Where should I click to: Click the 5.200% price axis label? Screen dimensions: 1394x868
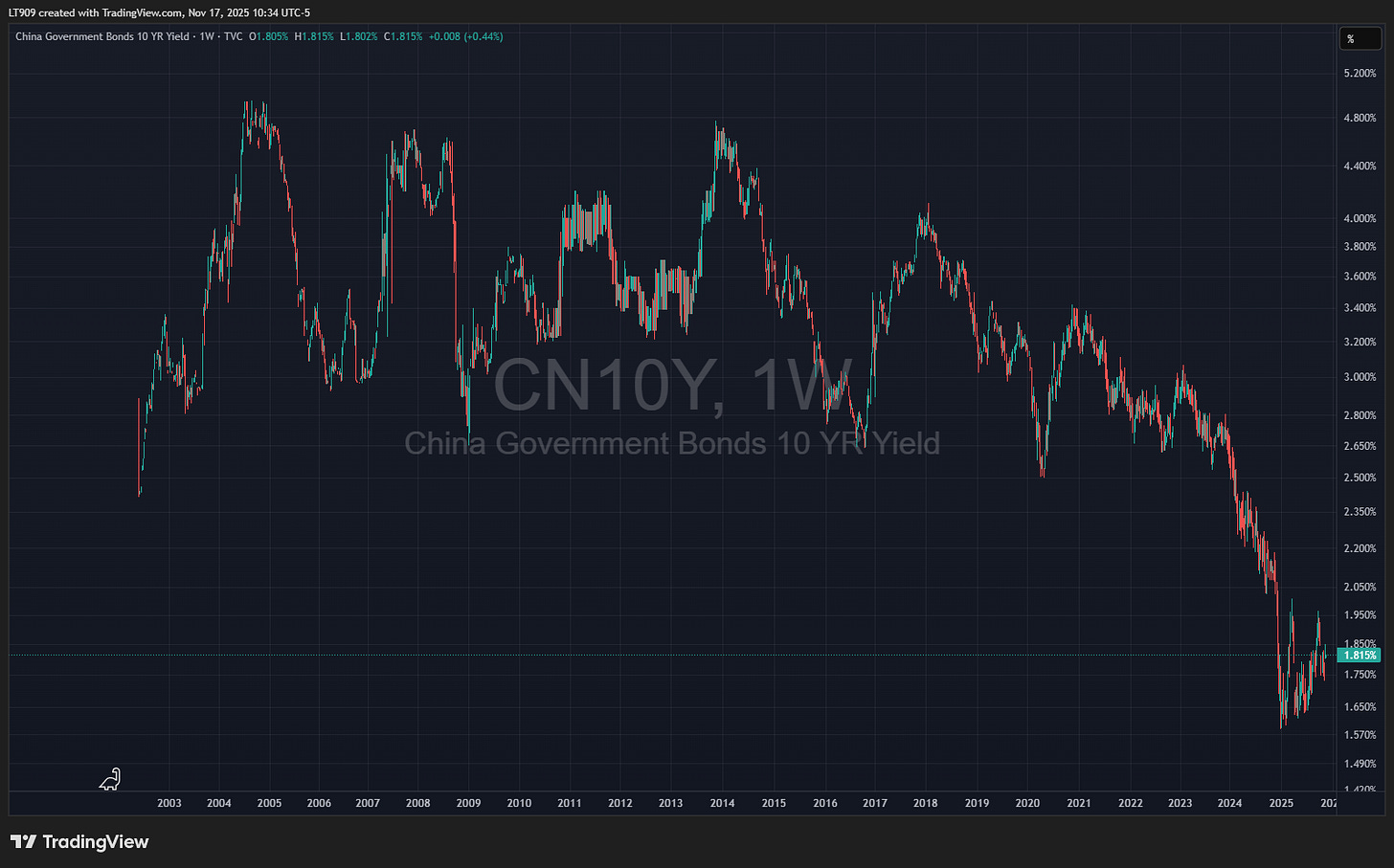(1360, 74)
